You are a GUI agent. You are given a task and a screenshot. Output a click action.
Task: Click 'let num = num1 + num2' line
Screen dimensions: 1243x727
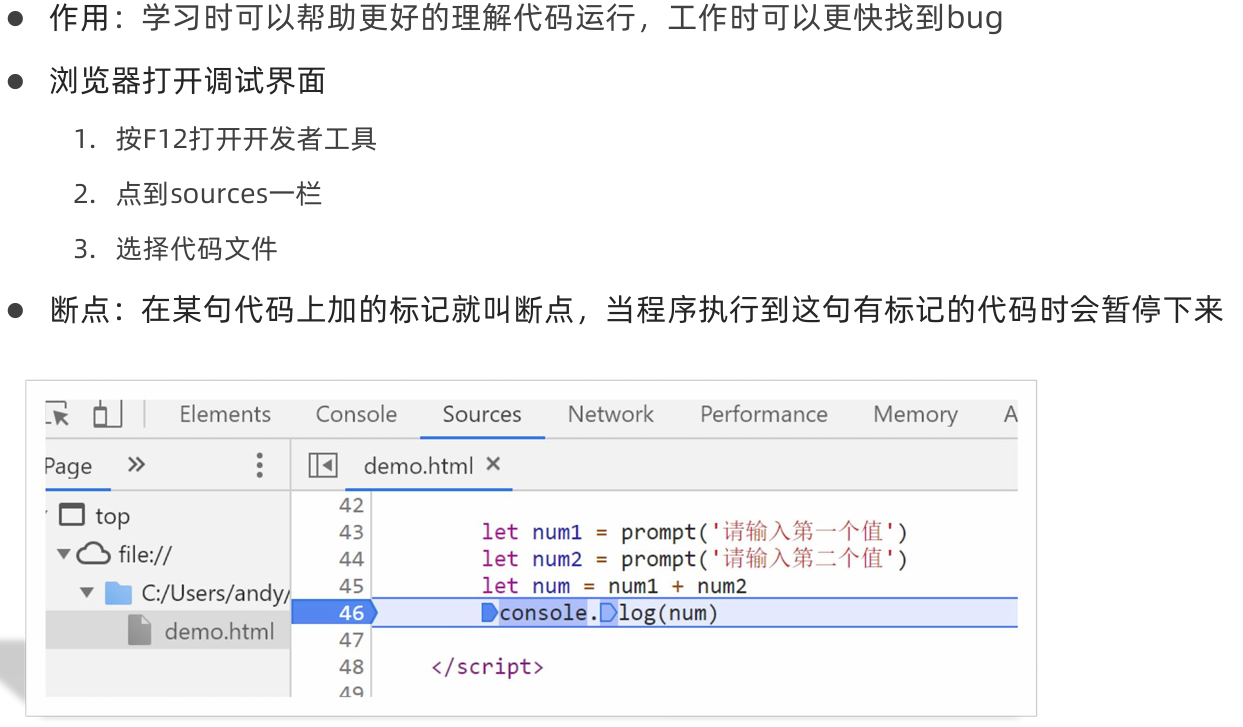coord(614,586)
